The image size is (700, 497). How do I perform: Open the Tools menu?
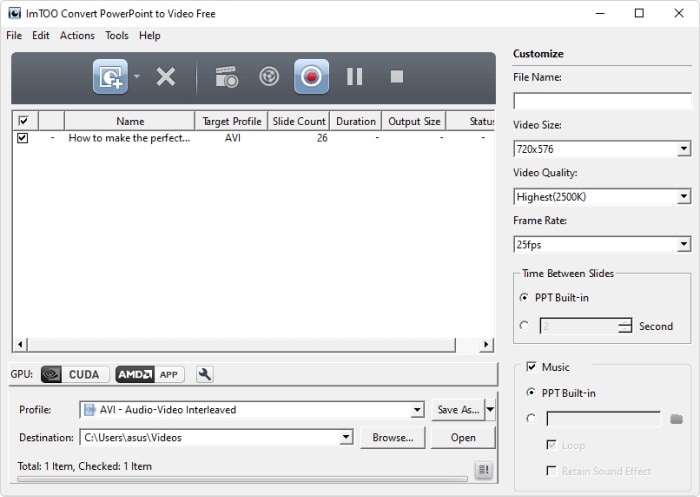117,36
